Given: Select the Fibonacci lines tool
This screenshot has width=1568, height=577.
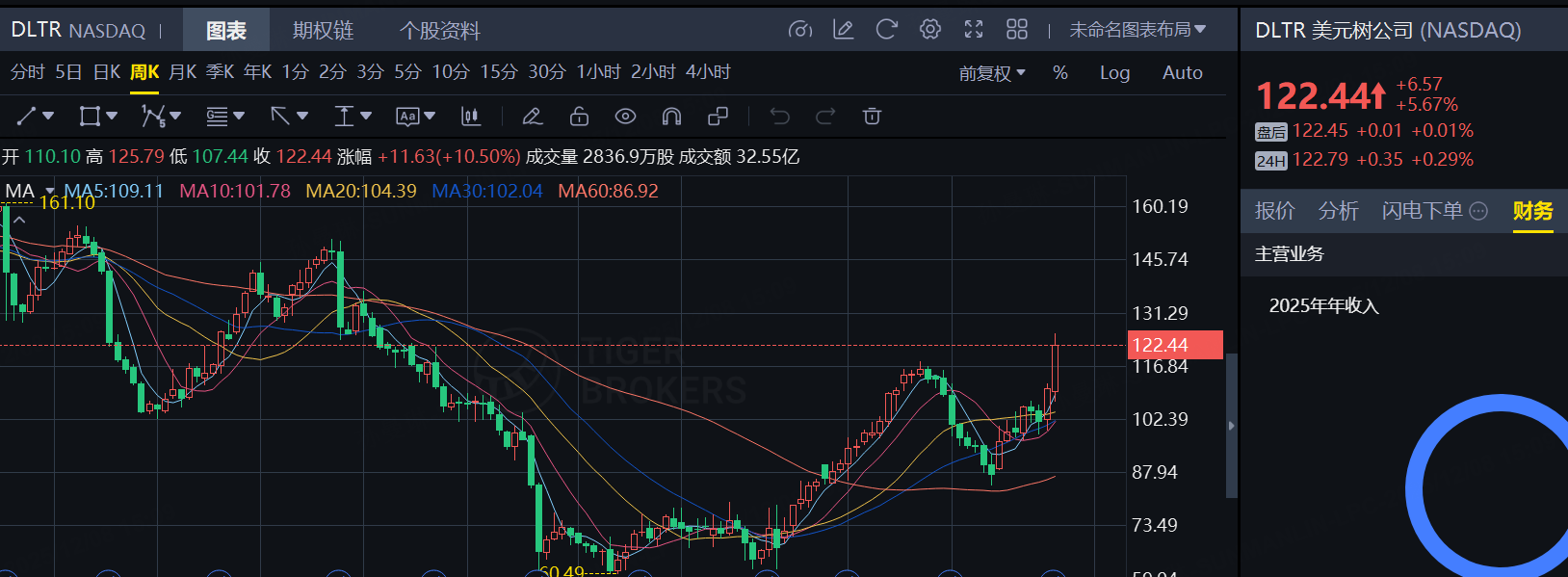Looking at the screenshot, I should [x=217, y=117].
